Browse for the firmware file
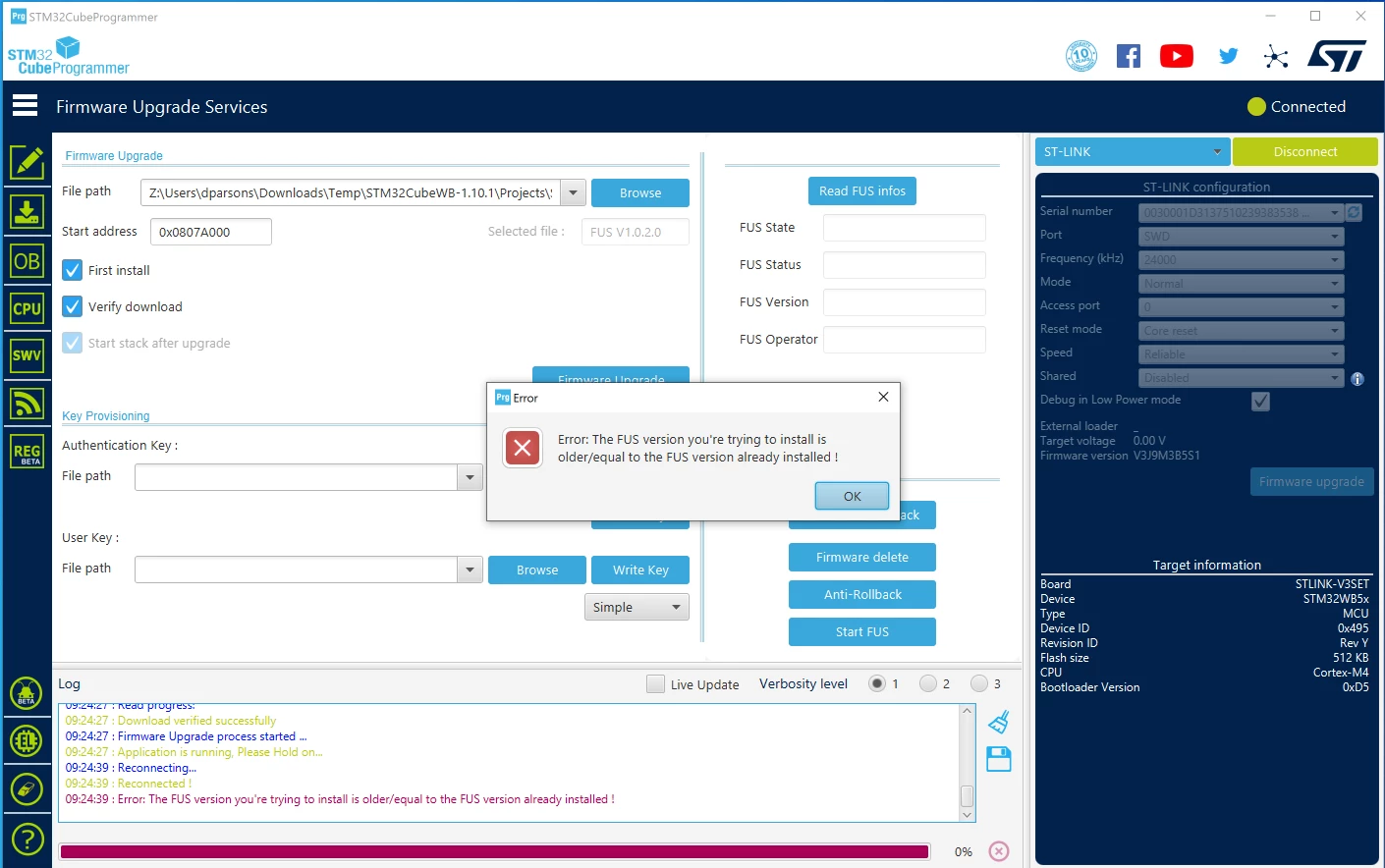Image resolution: width=1385 pixels, height=868 pixels. [x=640, y=192]
